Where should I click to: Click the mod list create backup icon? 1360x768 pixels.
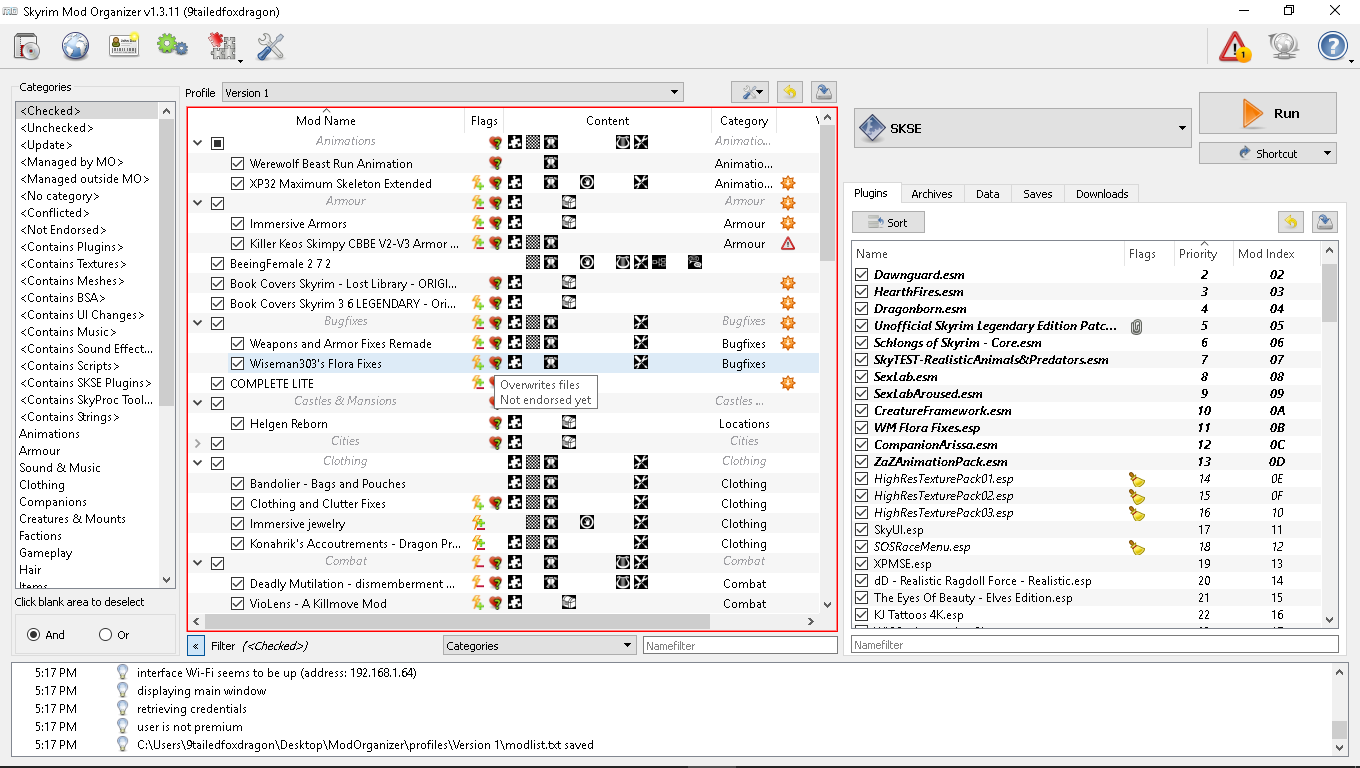(823, 92)
